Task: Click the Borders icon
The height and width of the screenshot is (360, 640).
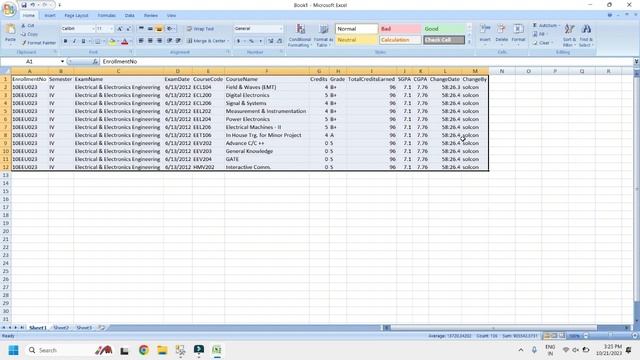Action: (x=98, y=41)
